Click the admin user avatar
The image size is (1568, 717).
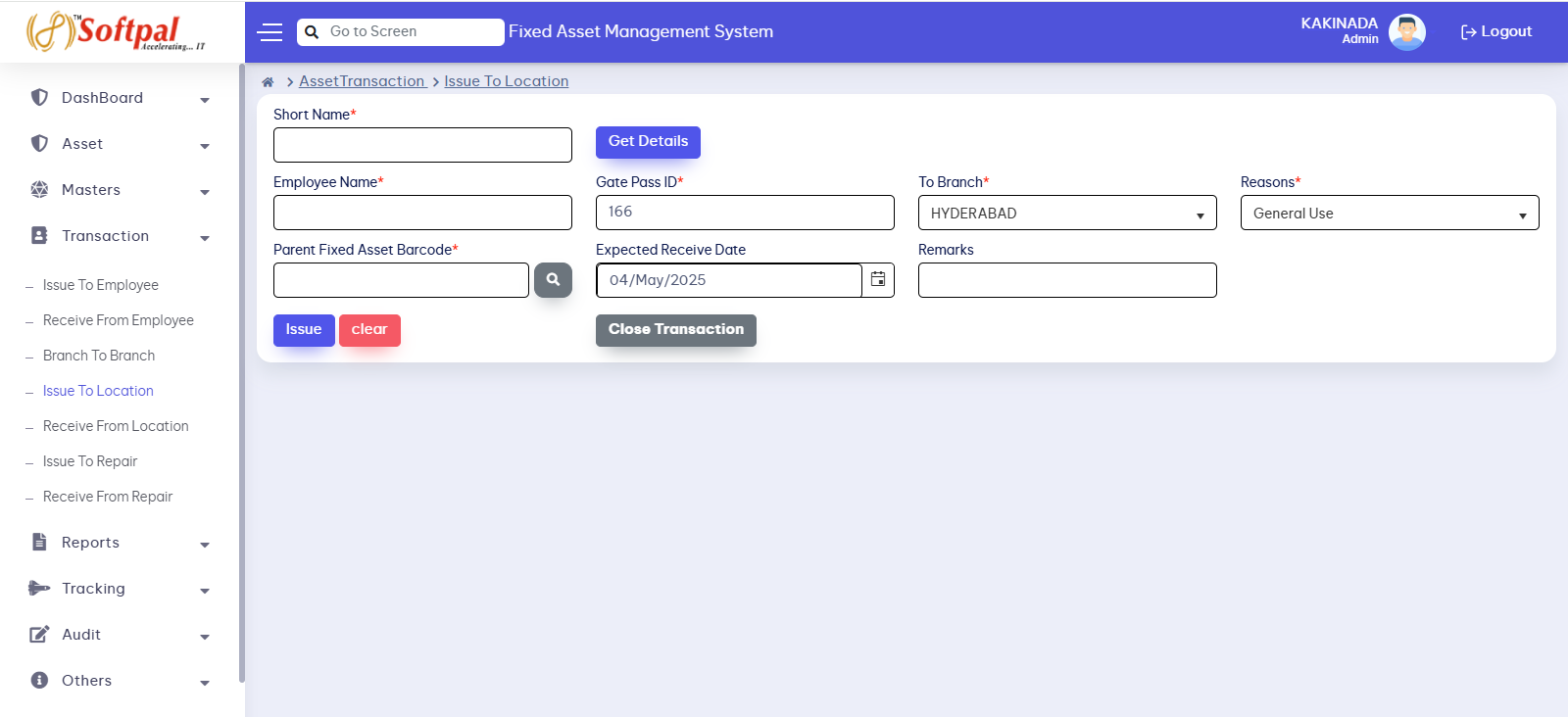pos(1406,32)
